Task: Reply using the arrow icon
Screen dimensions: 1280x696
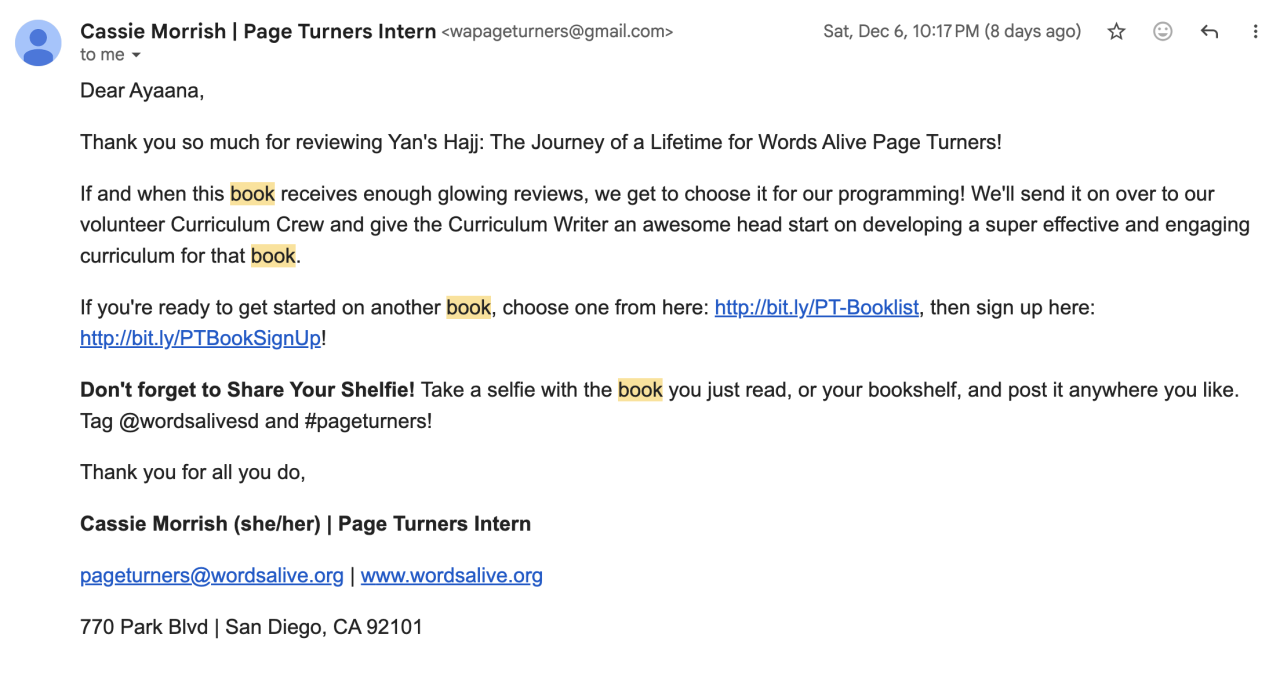Action: [1209, 32]
